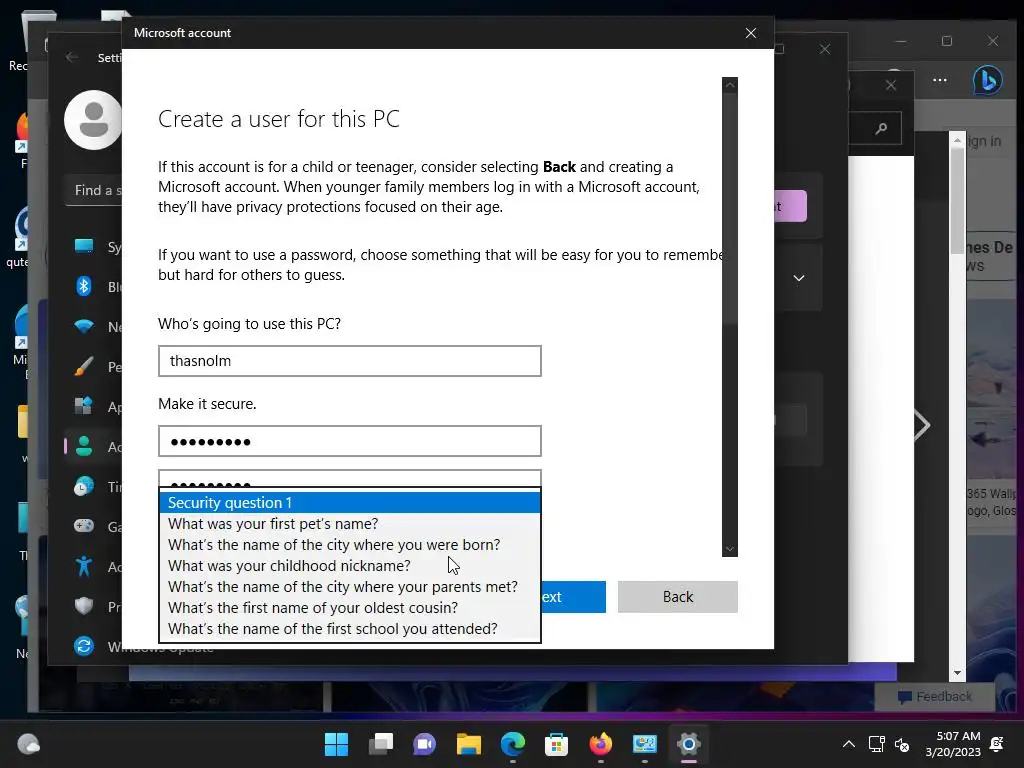1024x768 pixels.
Task: Open Gaming controller icon in Settings
Action: point(84,526)
